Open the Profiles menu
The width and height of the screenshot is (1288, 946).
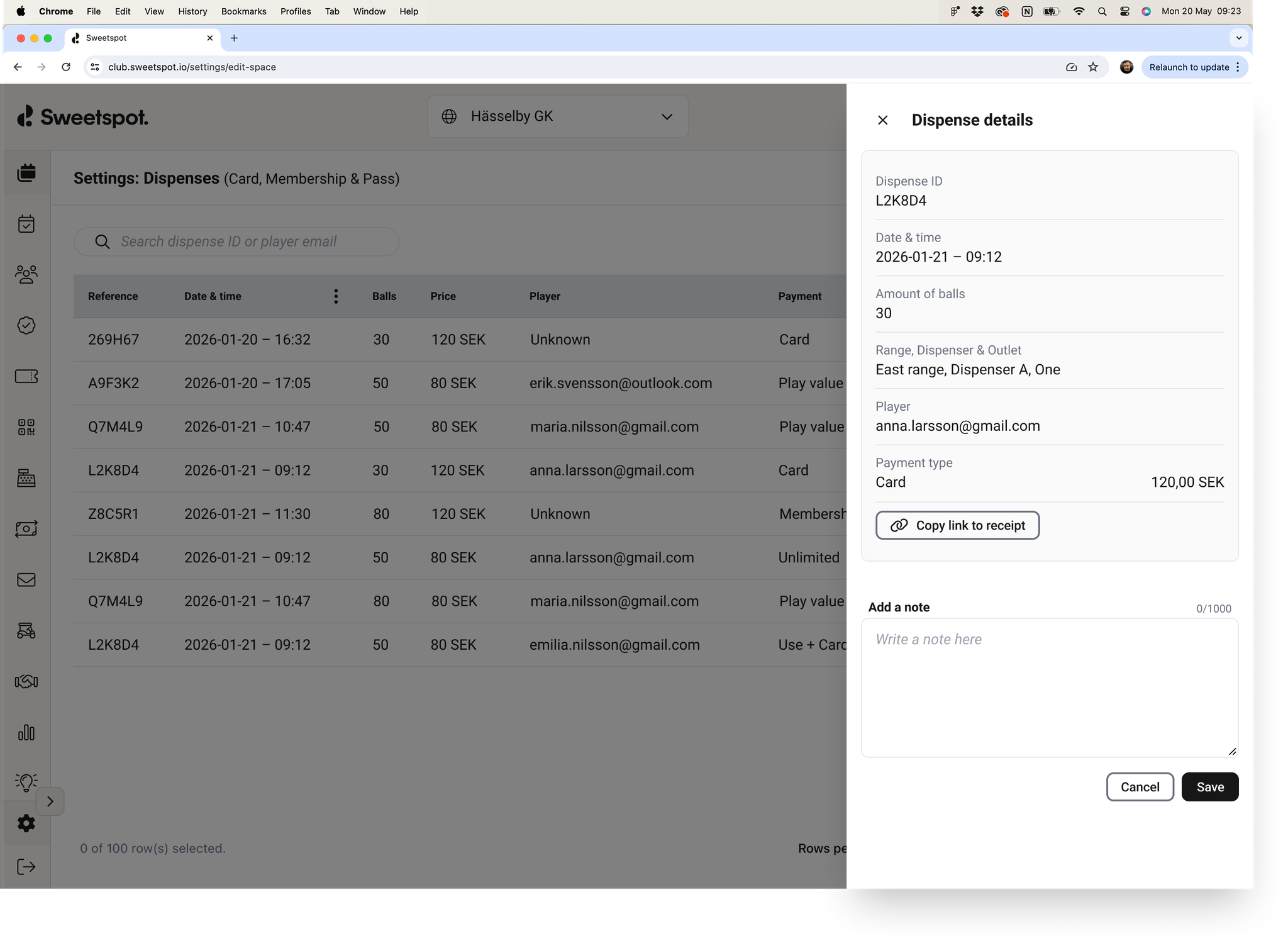pyautogui.click(x=296, y=11)
